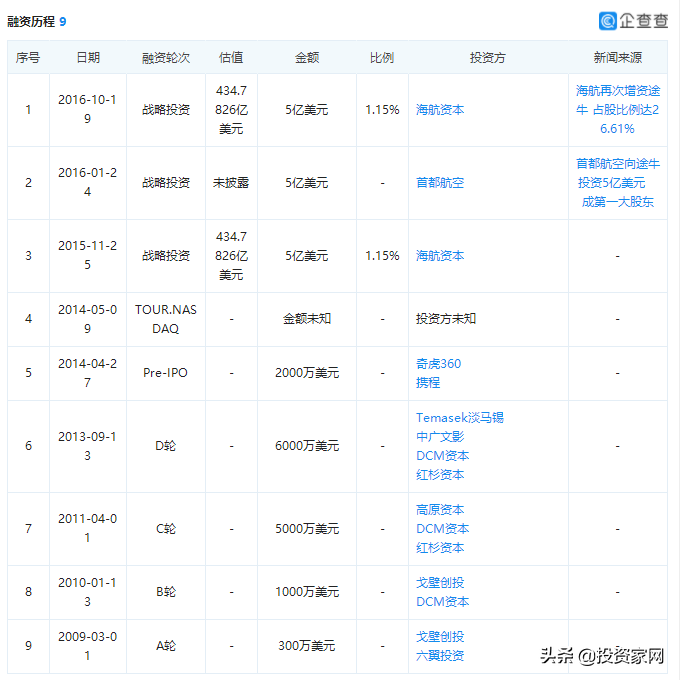Click the 2000万美元 amount cell
This screenshot has width=680, height=680.
[307, 373]
